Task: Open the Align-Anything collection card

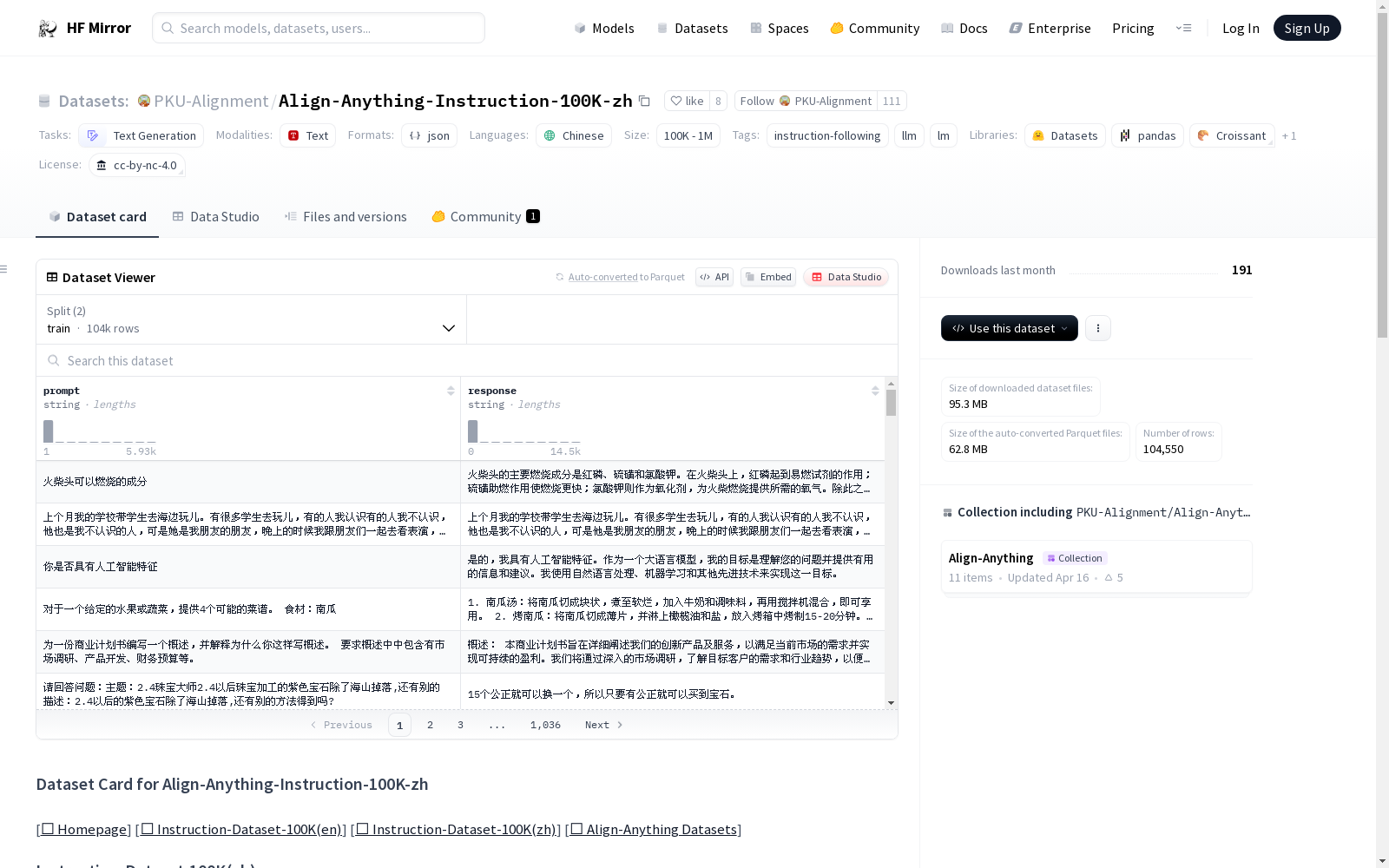Action: coord(1096,567)
